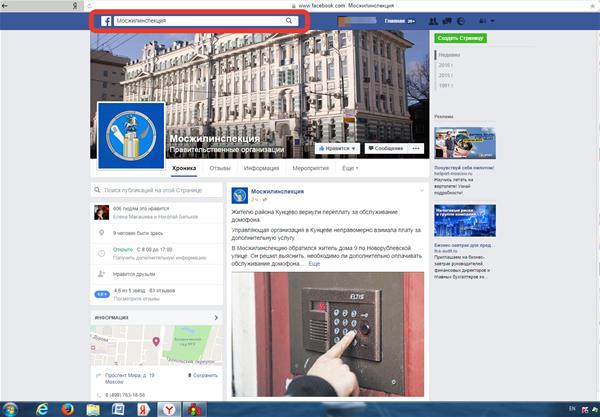The image size is (600, 417).
Task: Open the business breakfast ad image
Action: pos(465,220)
